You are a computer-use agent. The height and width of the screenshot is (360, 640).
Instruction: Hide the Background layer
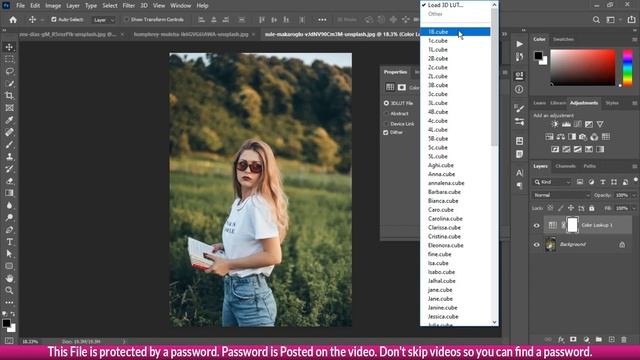coord(537,244)
